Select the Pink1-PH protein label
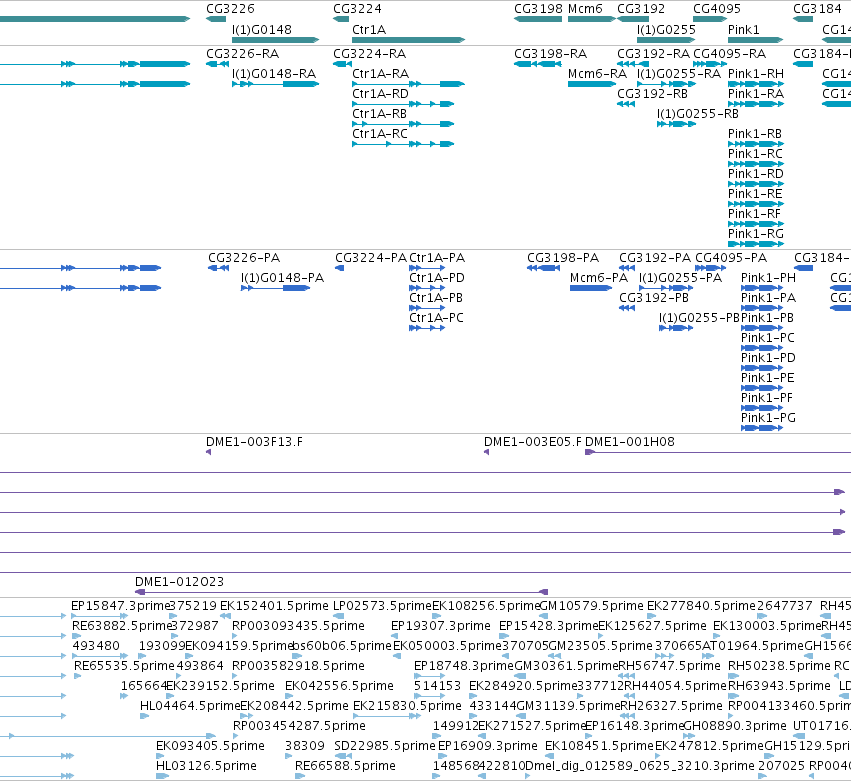Screen dimensions: 851x781 tap(769, 278)
